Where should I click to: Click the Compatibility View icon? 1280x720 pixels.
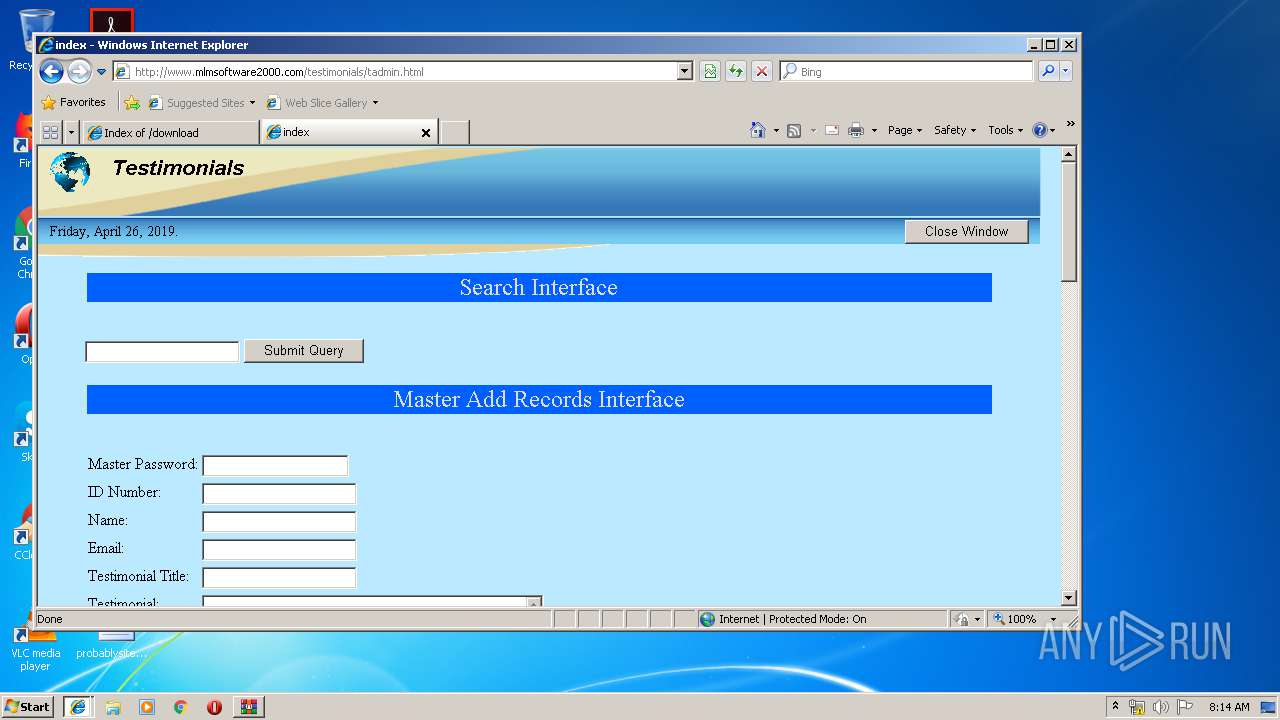[710, 72]
